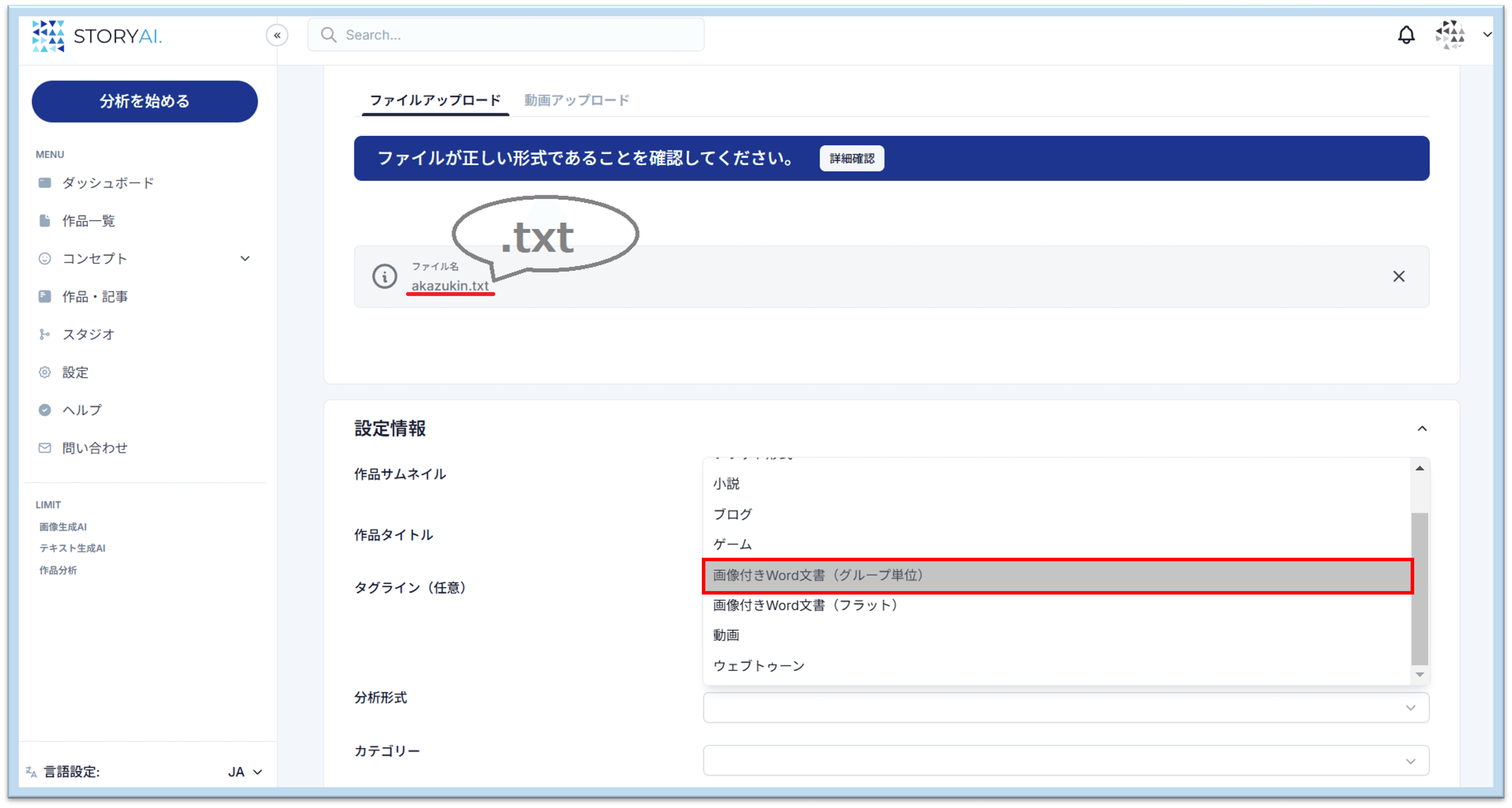This screenshot has width=1512, height=808.
Task: Click the translate icon near 言語設定
Action: pos(32,772)
